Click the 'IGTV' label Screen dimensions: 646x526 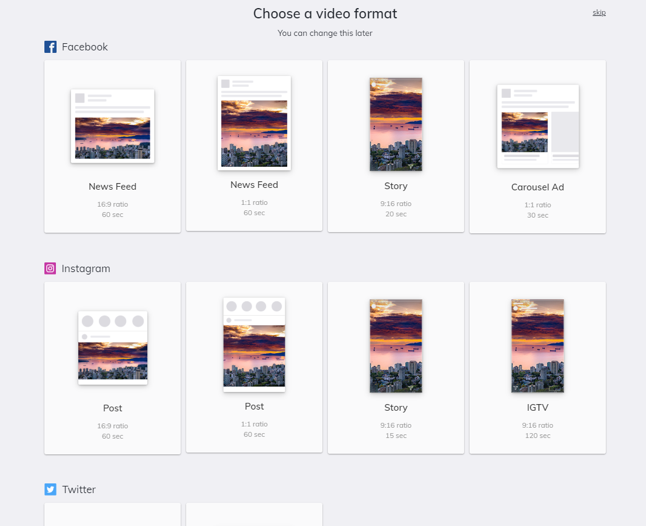538,407
